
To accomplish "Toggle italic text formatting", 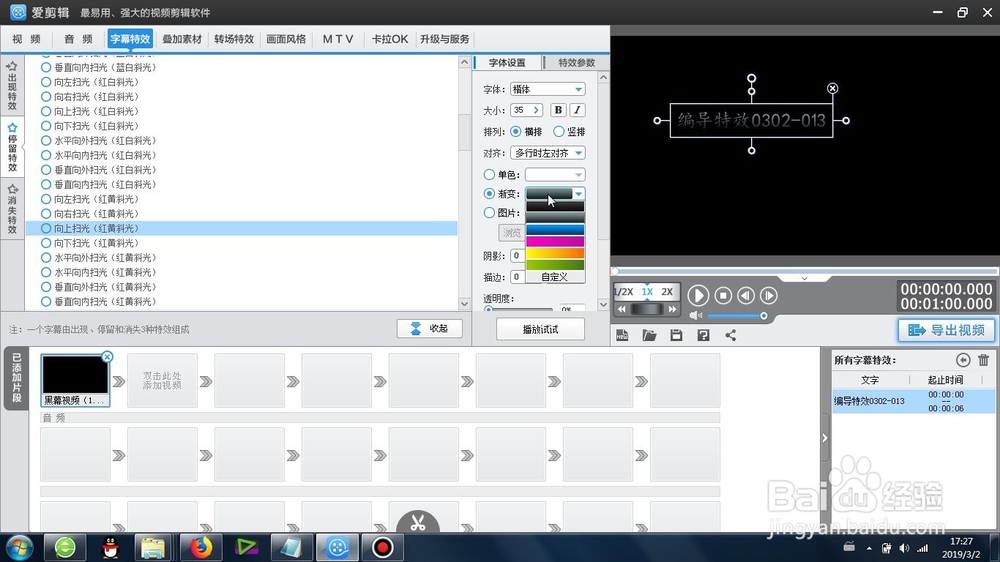I will (x=577, y=110).
